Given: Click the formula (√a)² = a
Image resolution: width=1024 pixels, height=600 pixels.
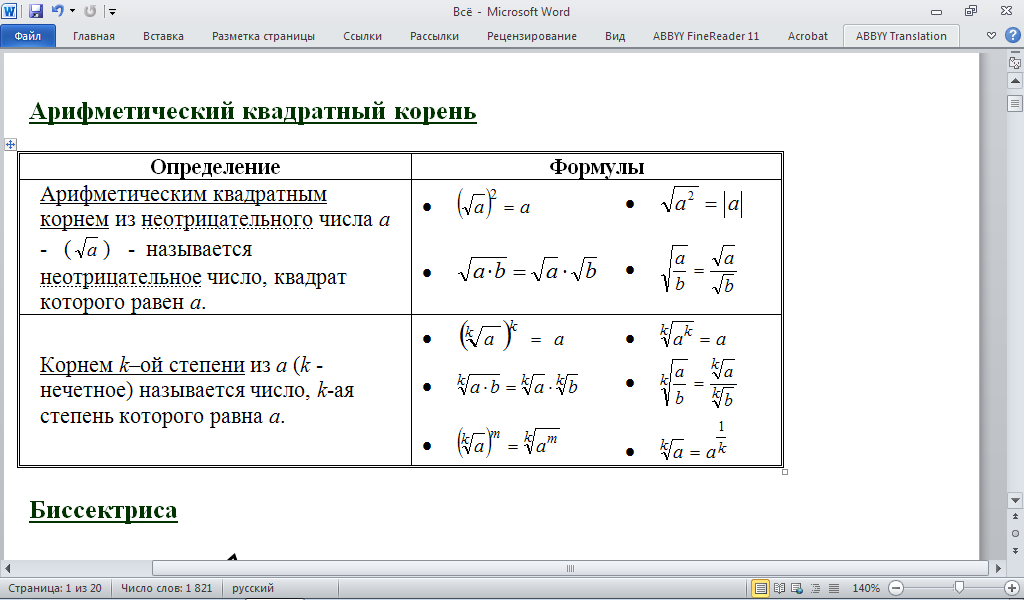Looking at the screenshot, I should click(493, 204).
